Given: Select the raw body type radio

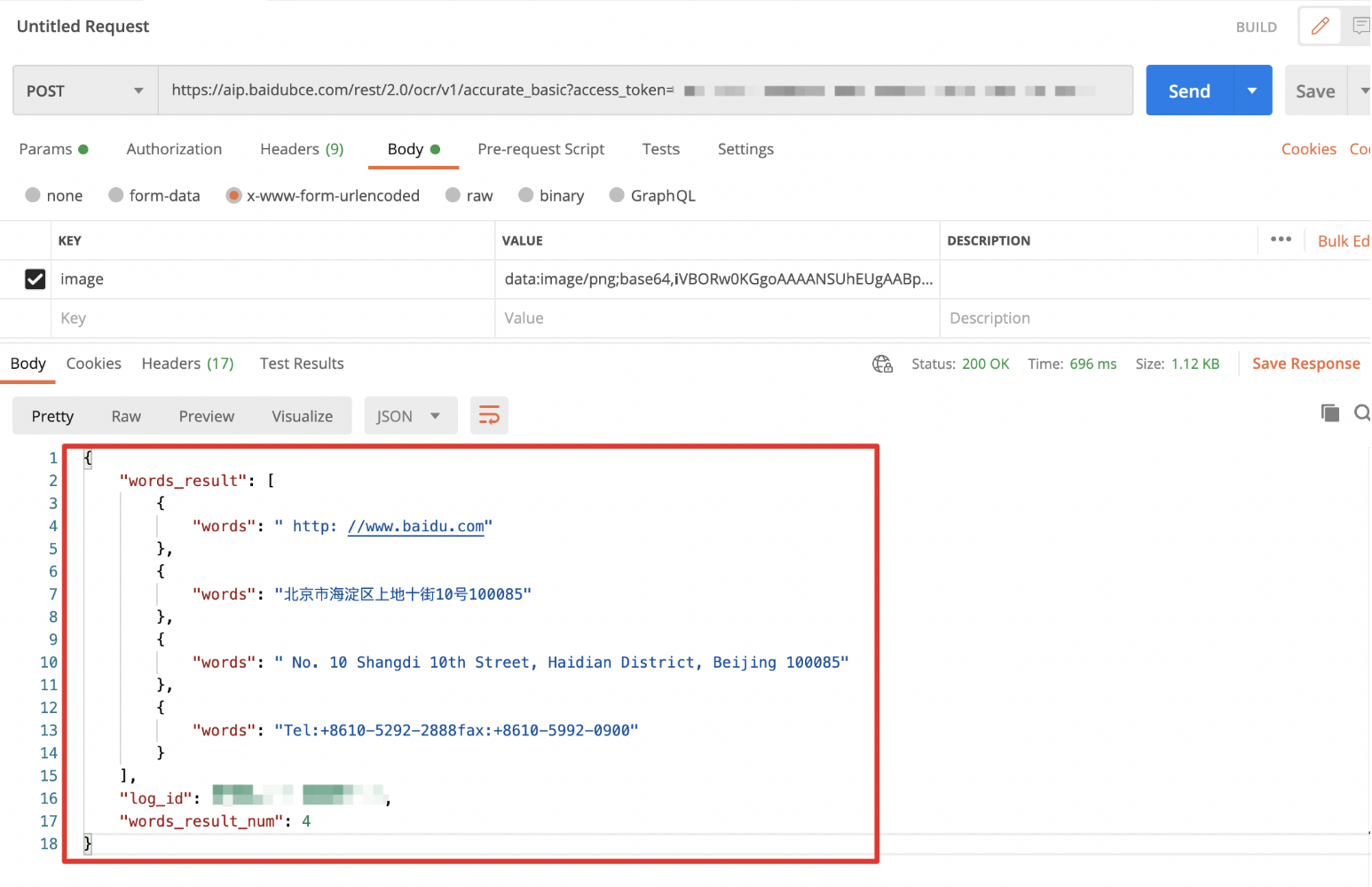Looking at the screenshot, I should (453, 195).
